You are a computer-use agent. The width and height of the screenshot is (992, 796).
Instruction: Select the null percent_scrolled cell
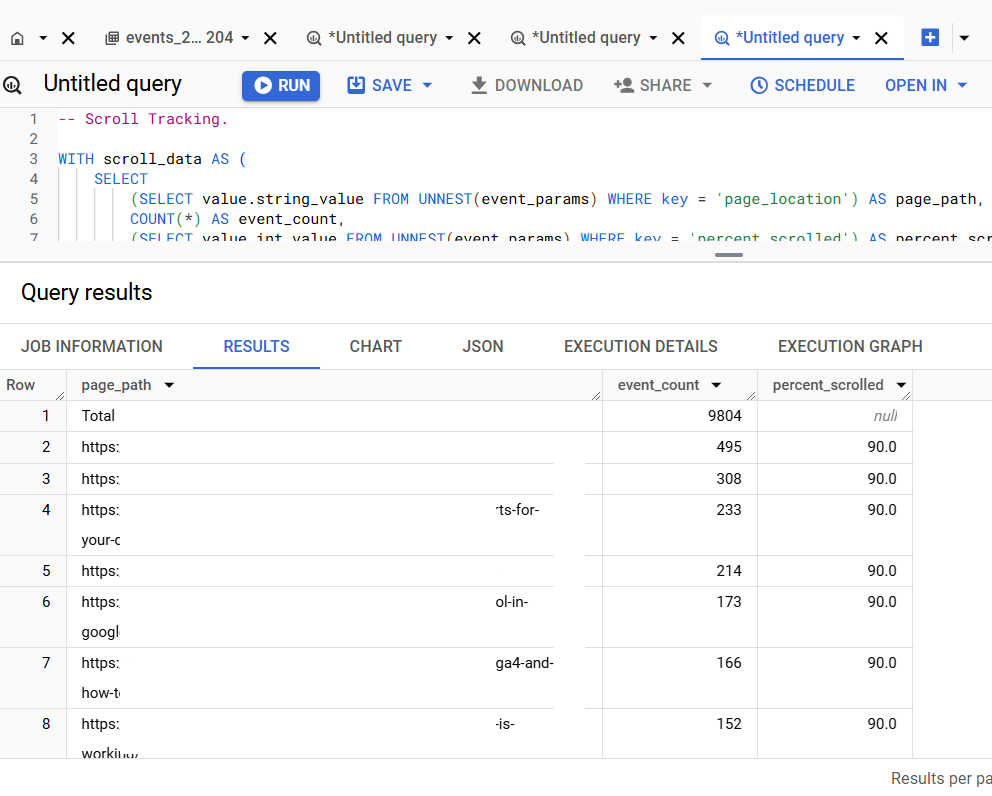click(835, 416)
